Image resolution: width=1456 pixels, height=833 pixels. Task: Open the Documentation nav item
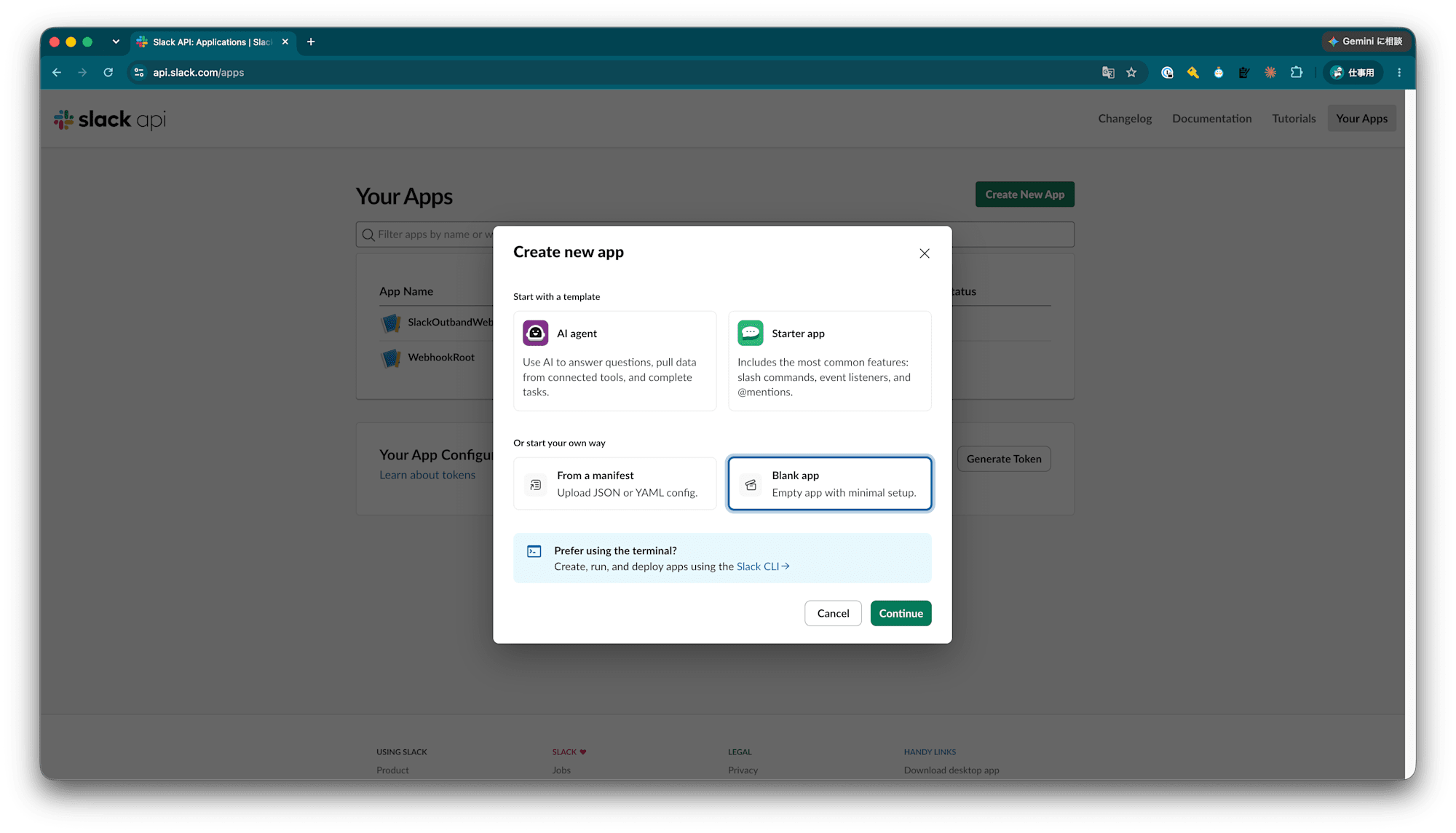pyautogui.click(x=1212, y=119)
